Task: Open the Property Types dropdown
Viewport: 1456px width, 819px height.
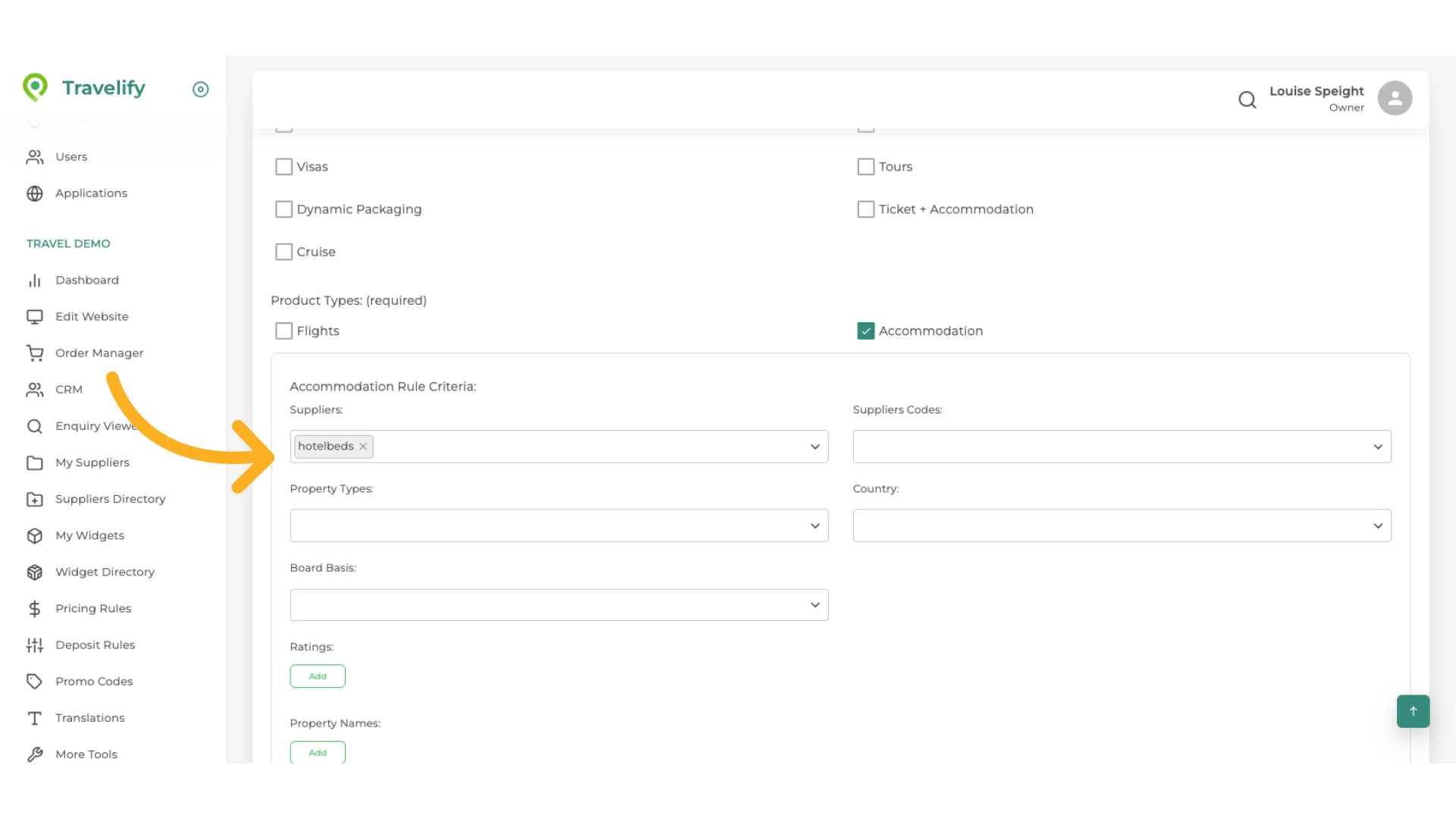Action: click(559, 526)
